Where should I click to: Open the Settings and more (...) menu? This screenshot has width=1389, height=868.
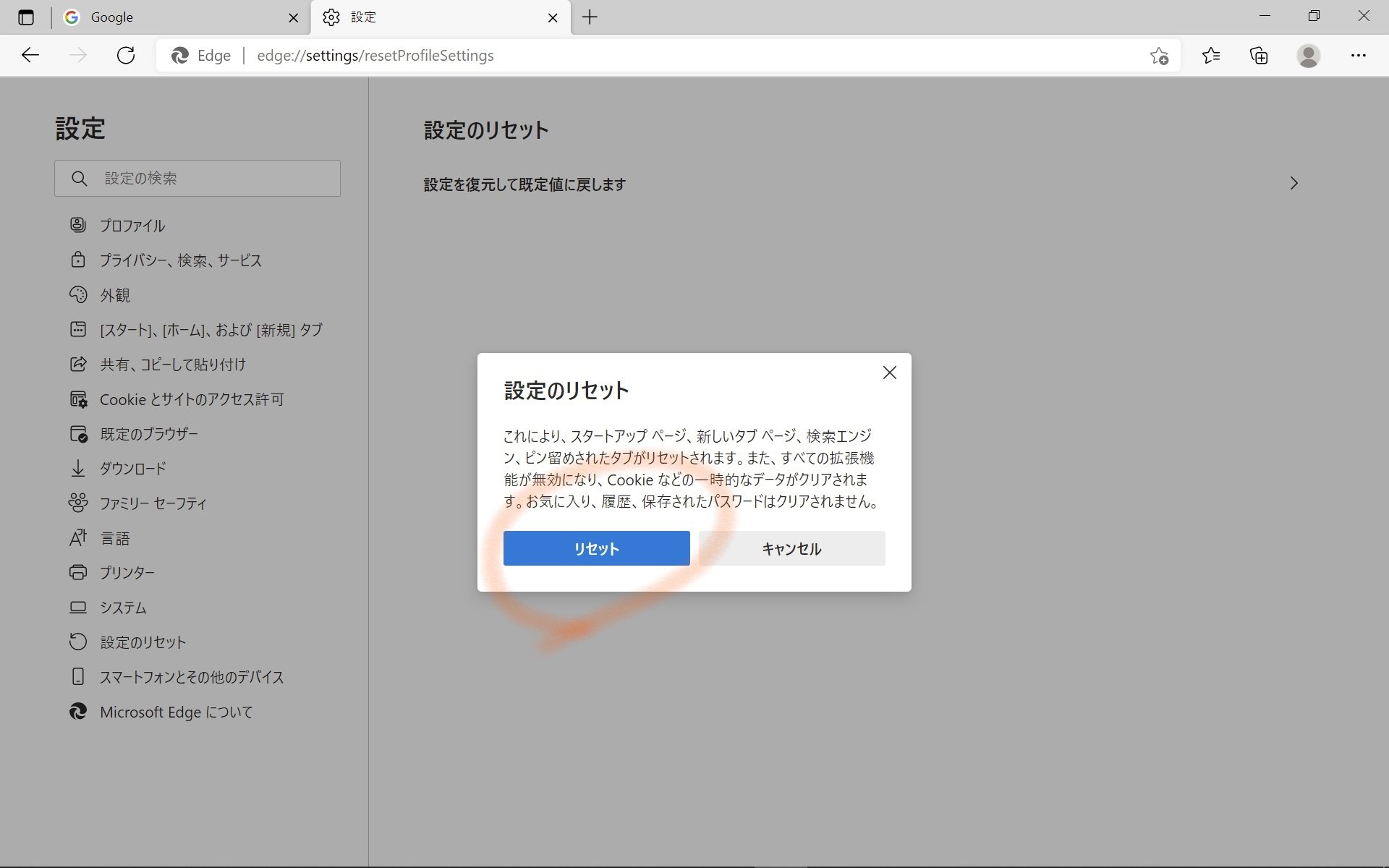(x=1359, y=55)
